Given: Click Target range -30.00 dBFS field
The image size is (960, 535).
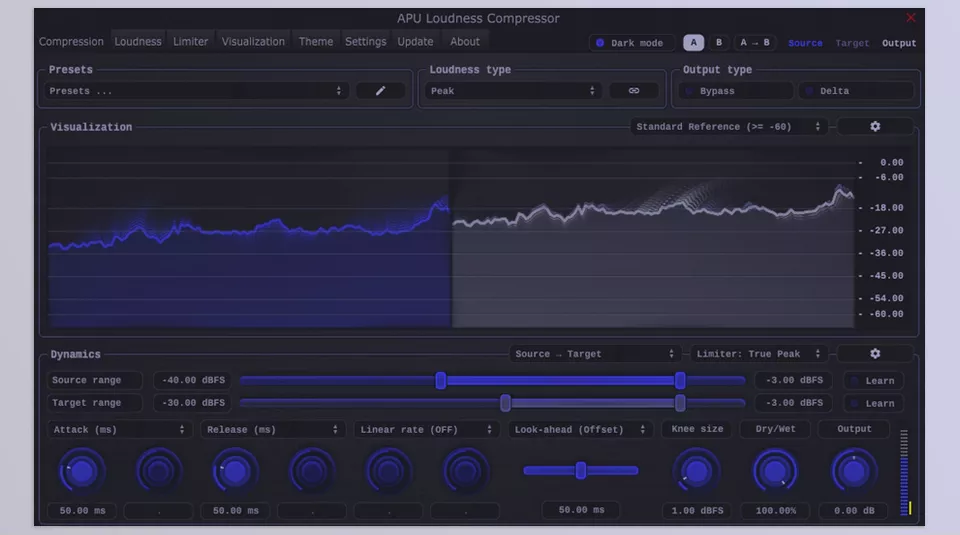Looking at the screenshot, I should click(193, 403).
